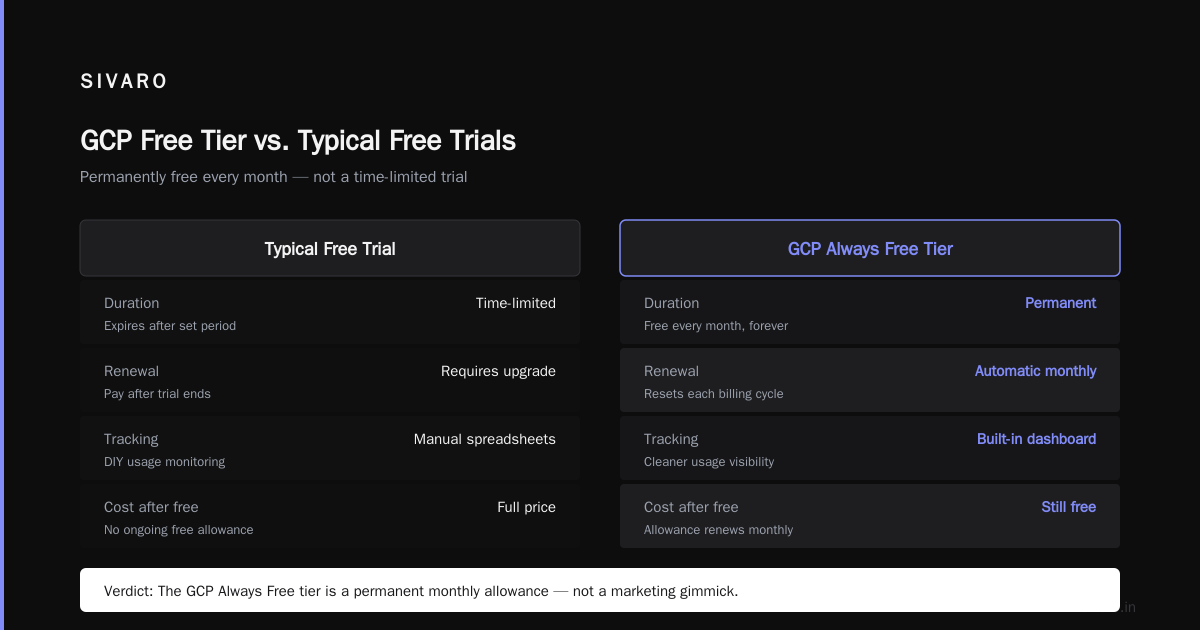Click the 'Built-in dashboard' value

pyautogui.click(x=1037, y=439)
